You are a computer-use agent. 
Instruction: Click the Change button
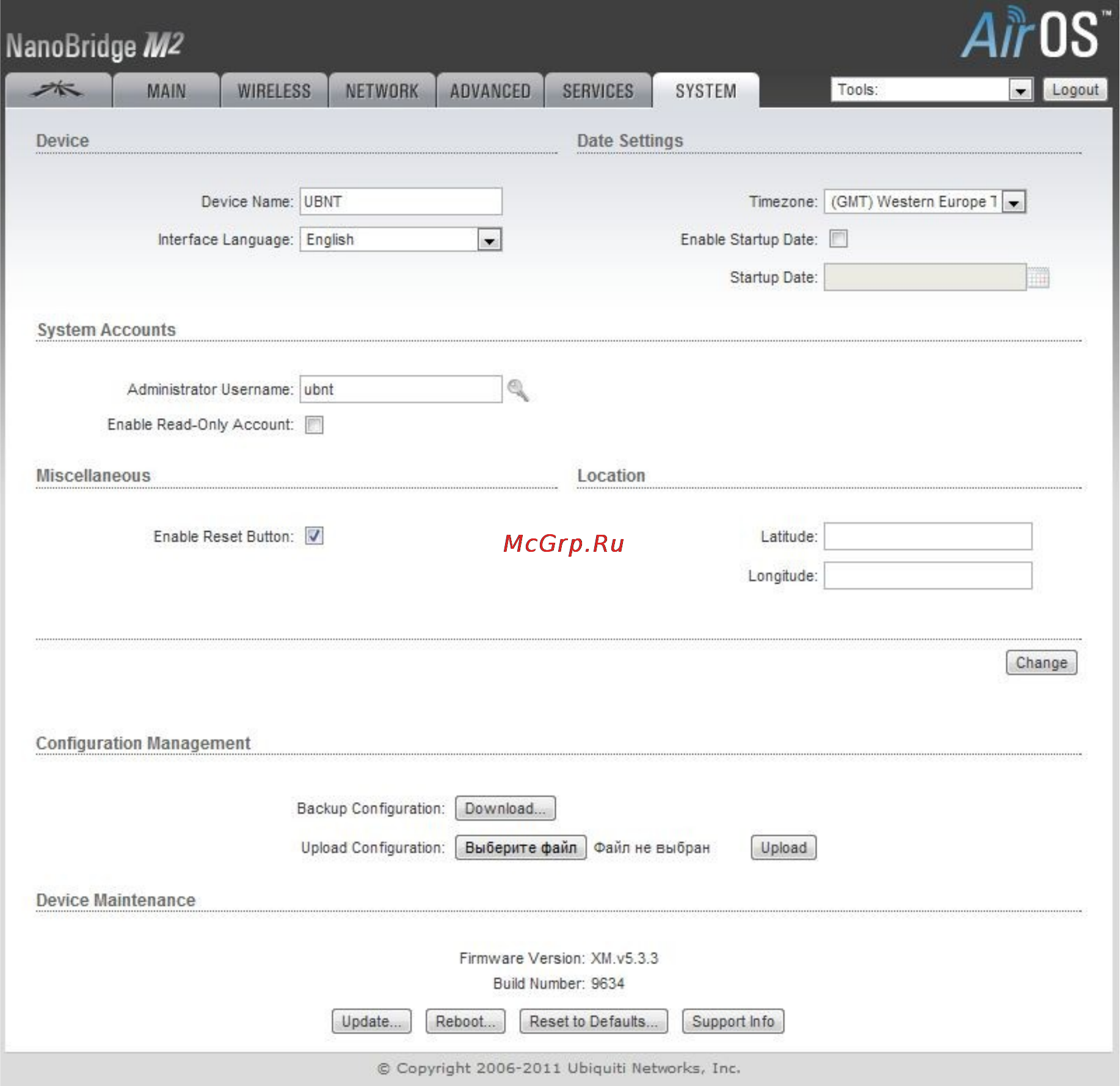coord(1041,662)
